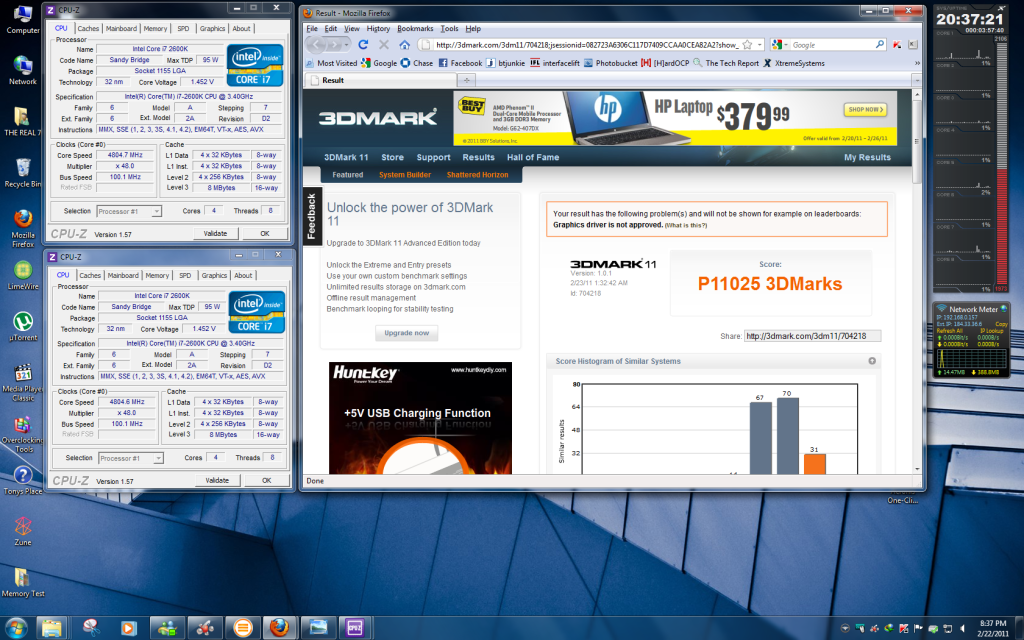This screenshot has height=640, width=1024.
Task: Open the Back/Forward history dropdown arrow
Action: pyautogui.click(x=348, y=44)
